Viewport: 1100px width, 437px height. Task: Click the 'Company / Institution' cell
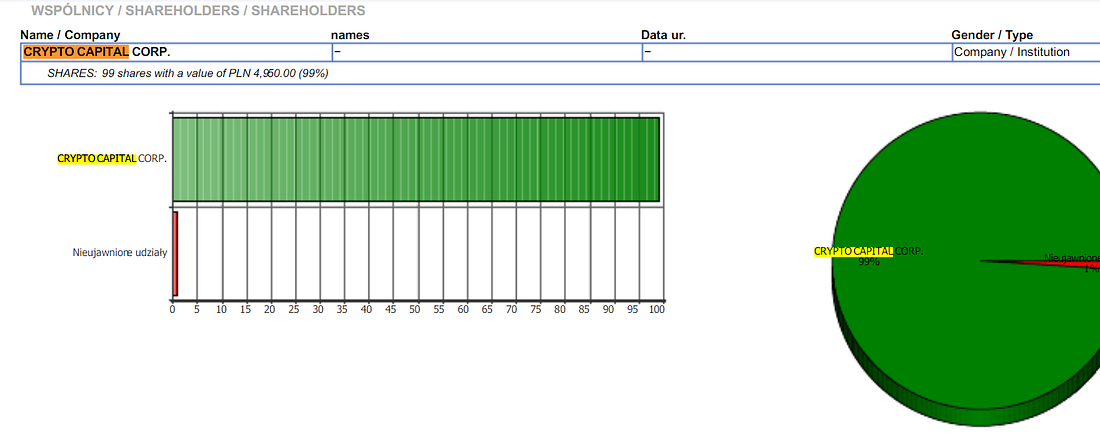point(1026,52)
